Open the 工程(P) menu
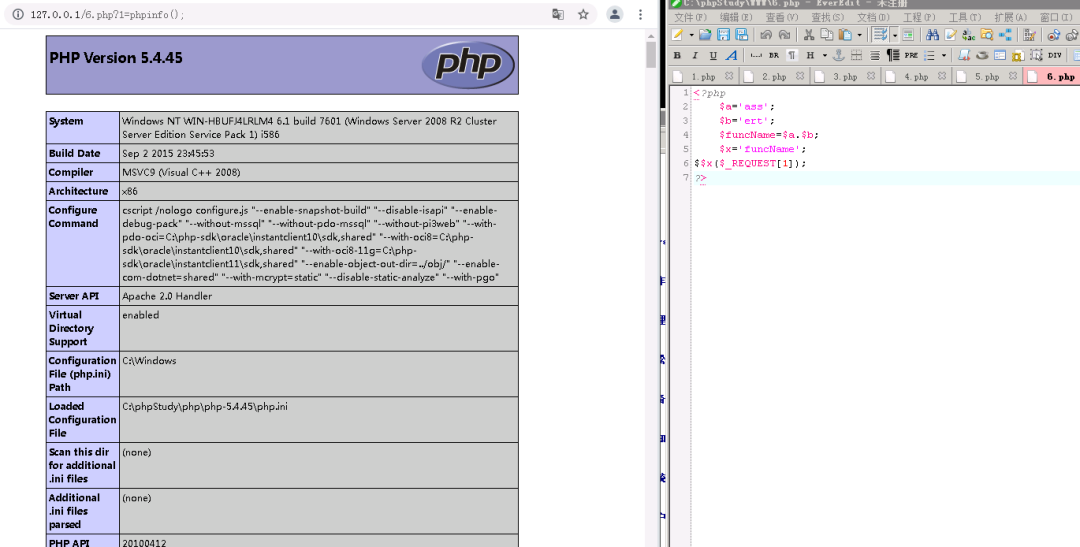The width and height of the screenshot is (1080, 547). pyautogui.click(x=919, y=17)
